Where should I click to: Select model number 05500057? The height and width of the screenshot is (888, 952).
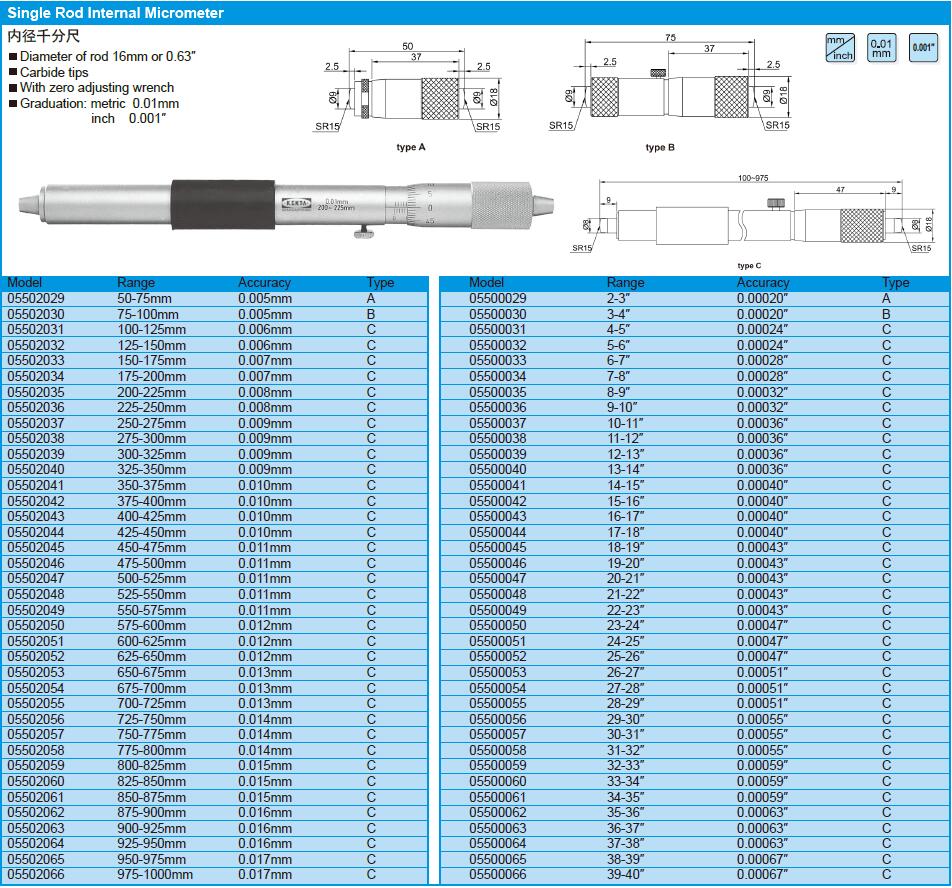pyautogui.click(x=498, y=734)
